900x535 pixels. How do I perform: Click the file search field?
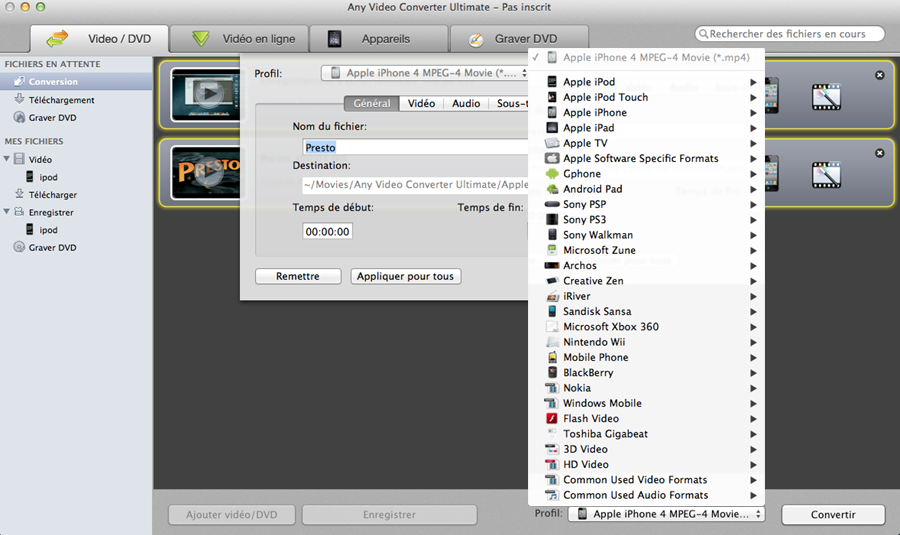pyautogui.click(x=790, y=34)
